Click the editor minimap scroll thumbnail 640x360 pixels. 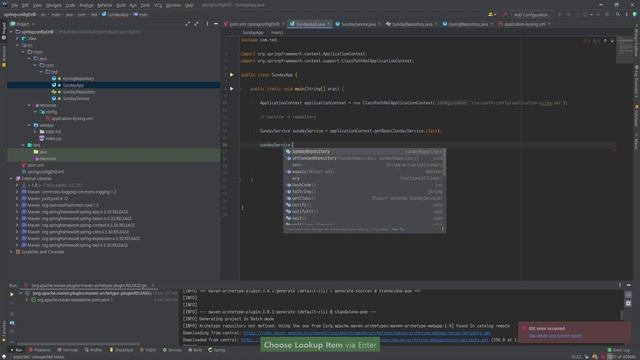coord(624,50)
